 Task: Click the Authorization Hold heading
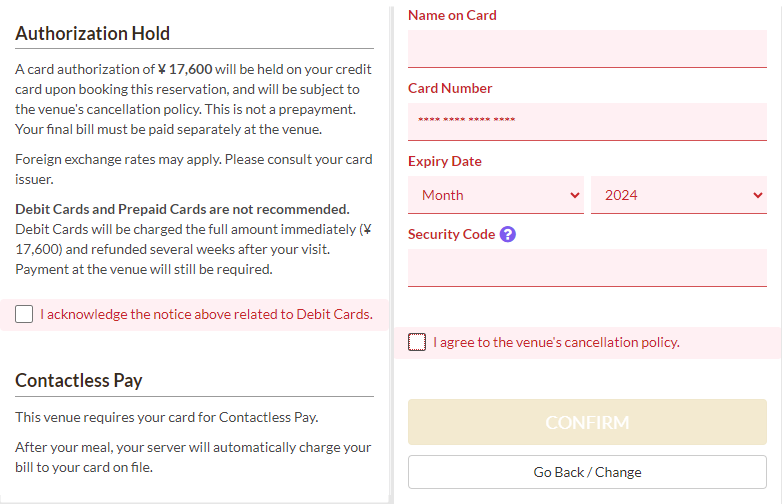click(x=93, y=33)
